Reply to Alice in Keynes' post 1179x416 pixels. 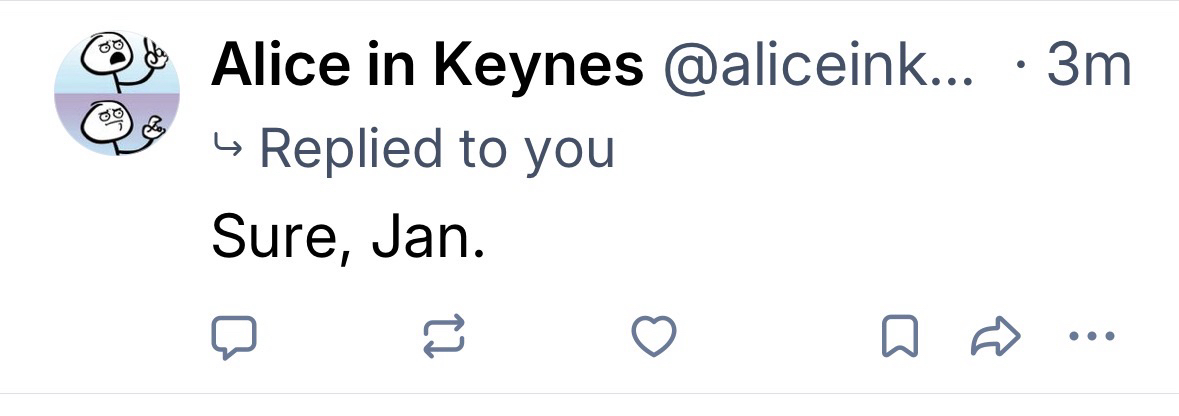pyautogui.click(x=235, y=337)
